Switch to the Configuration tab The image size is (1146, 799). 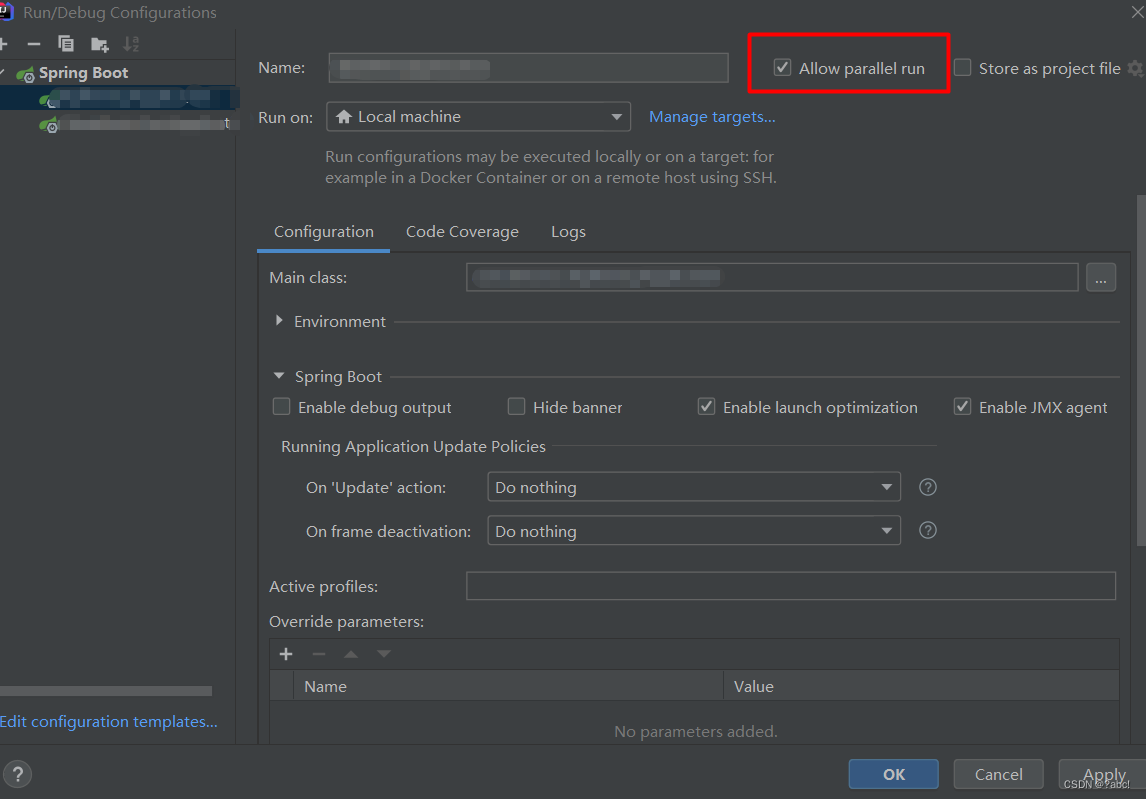[323, 232]
